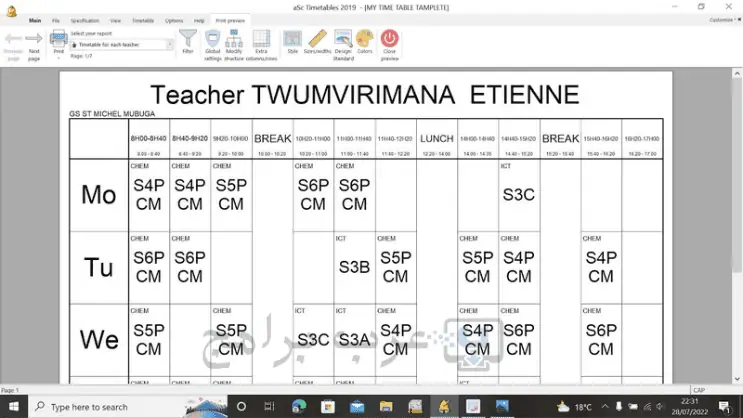Click the taskbar search box

coord(128,406)
